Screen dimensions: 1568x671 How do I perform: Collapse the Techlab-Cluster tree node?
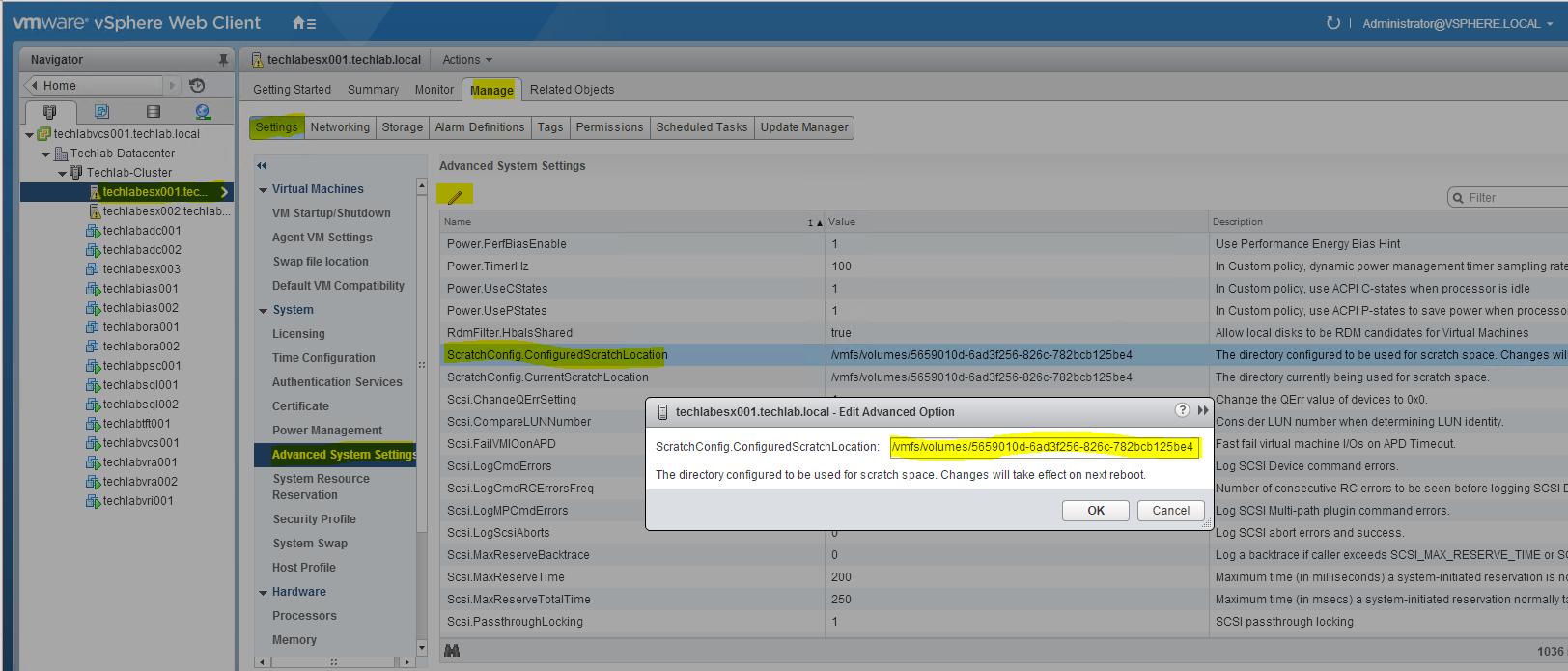(x=62, y=173)
